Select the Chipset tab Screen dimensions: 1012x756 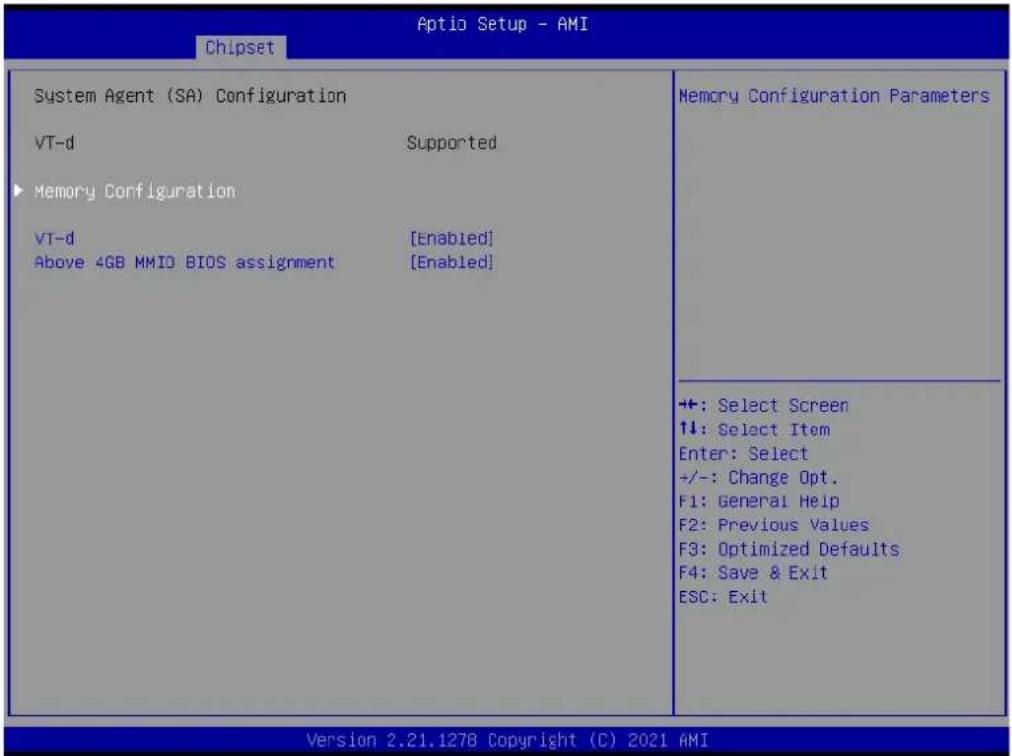240,47
